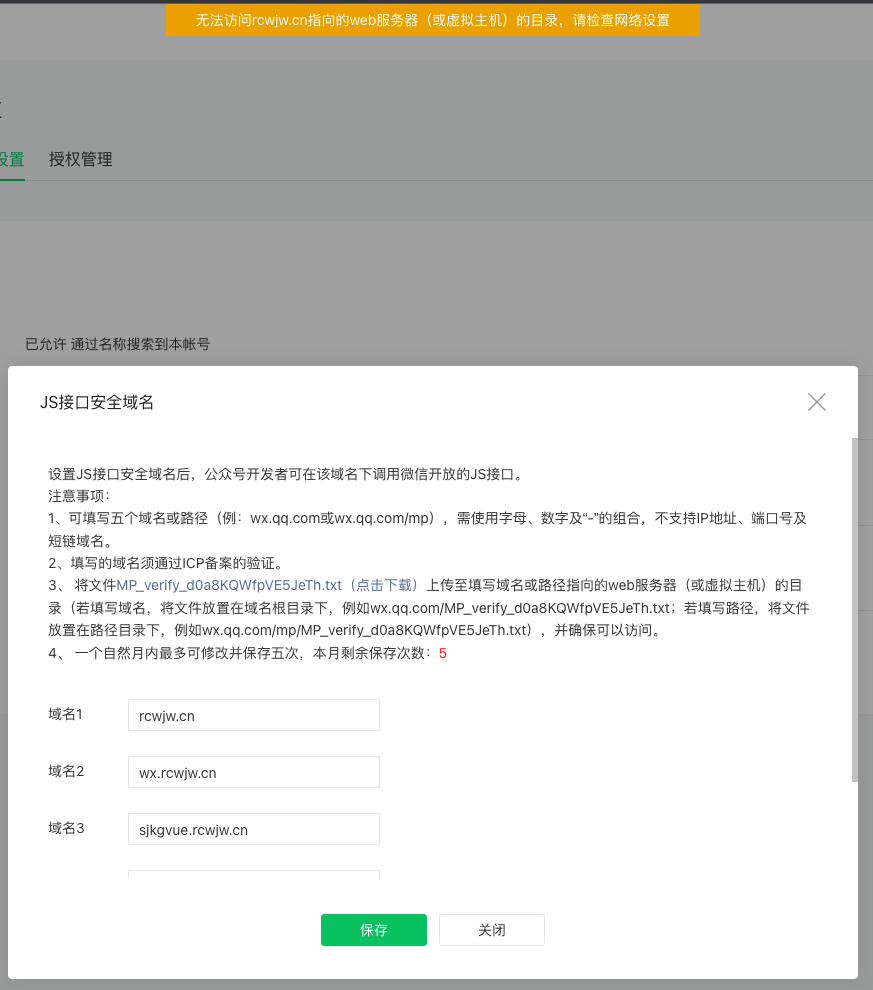Click the 关闭 button
This screenshot has height=990, width=873.
point(492,929)
